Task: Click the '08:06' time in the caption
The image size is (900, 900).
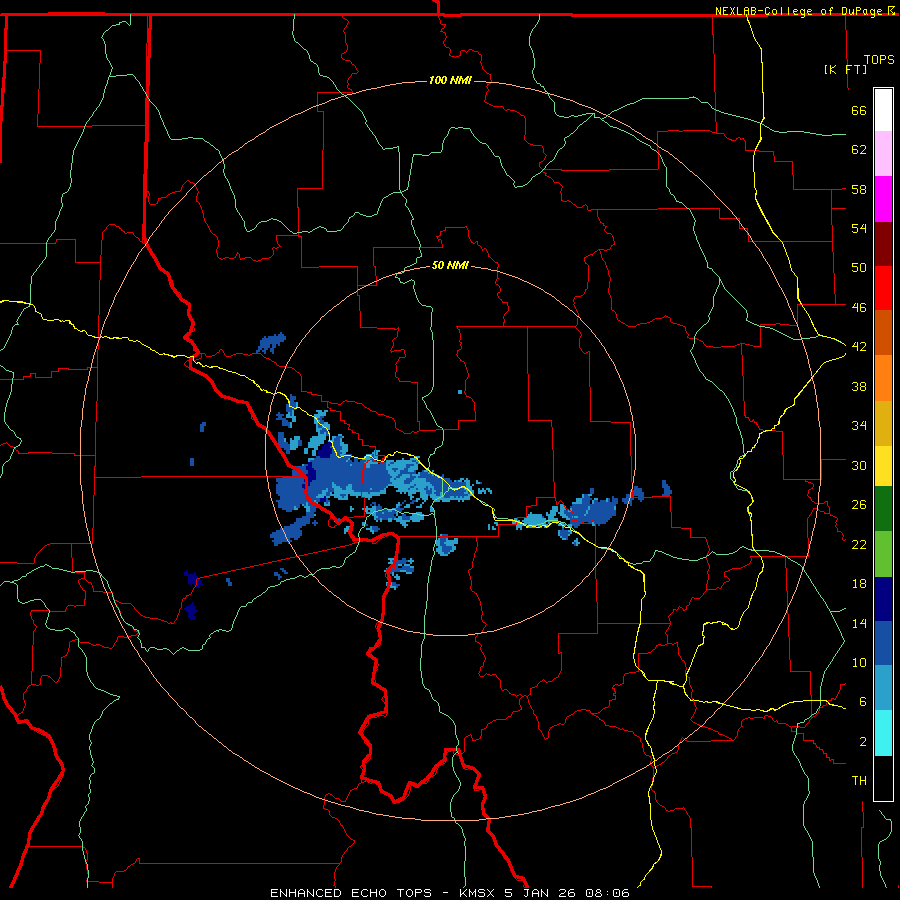Action: (x=607, y=893)
